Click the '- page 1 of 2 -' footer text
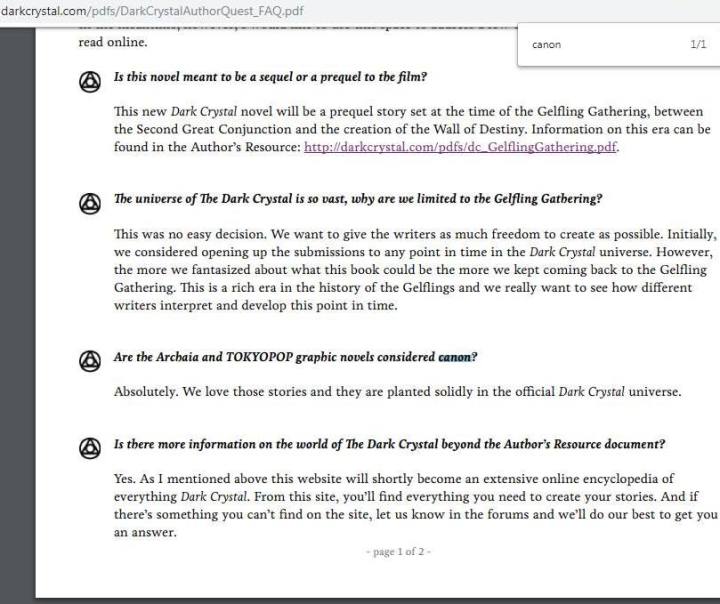Image resolution: width=720 pixels, height=604 pixels. [398, 551]
